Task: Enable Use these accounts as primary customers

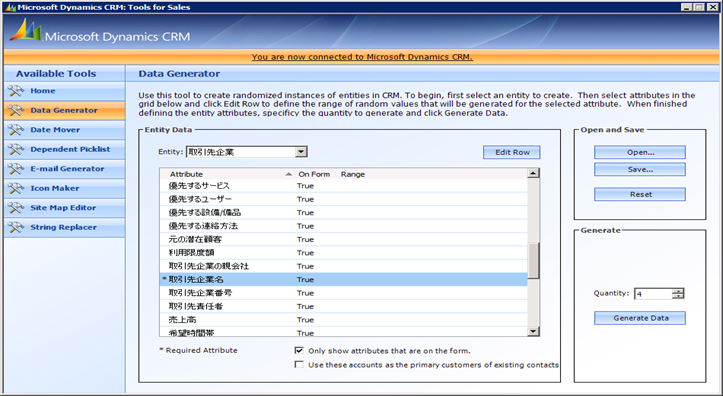Action: [x=299, y=364]
